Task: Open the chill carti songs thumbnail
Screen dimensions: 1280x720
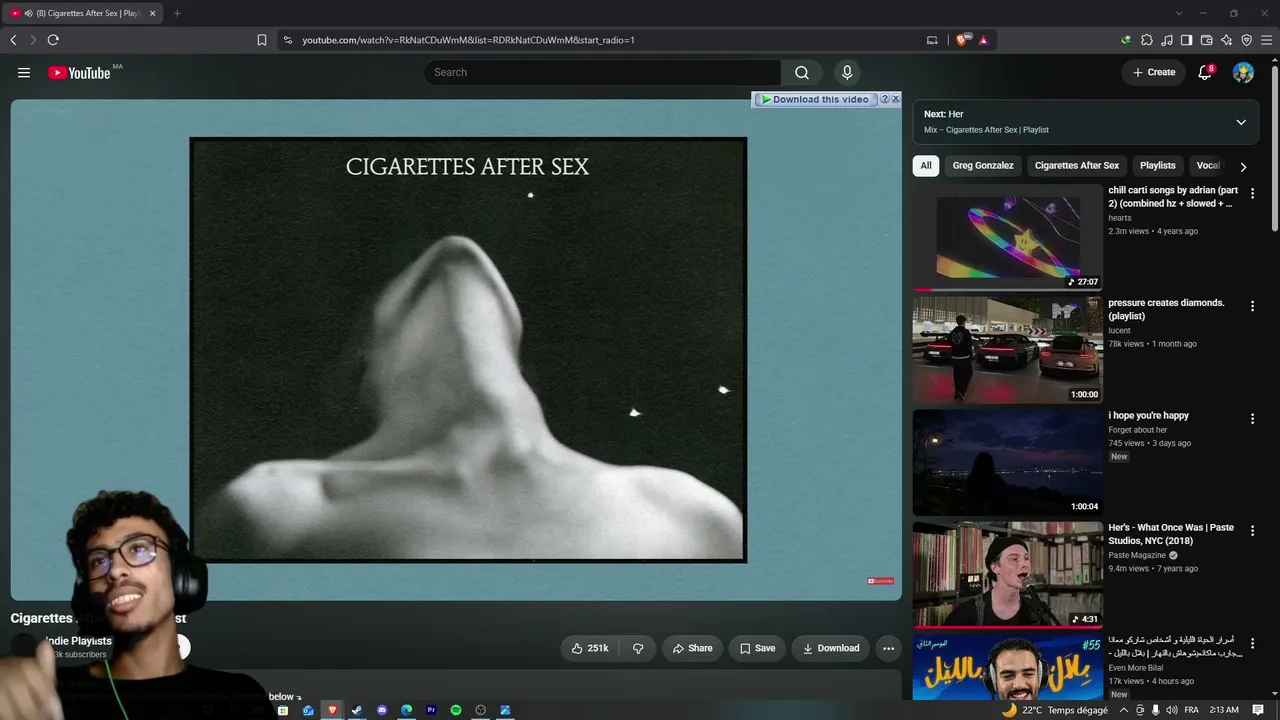Action: click(x=1008, y=237)
